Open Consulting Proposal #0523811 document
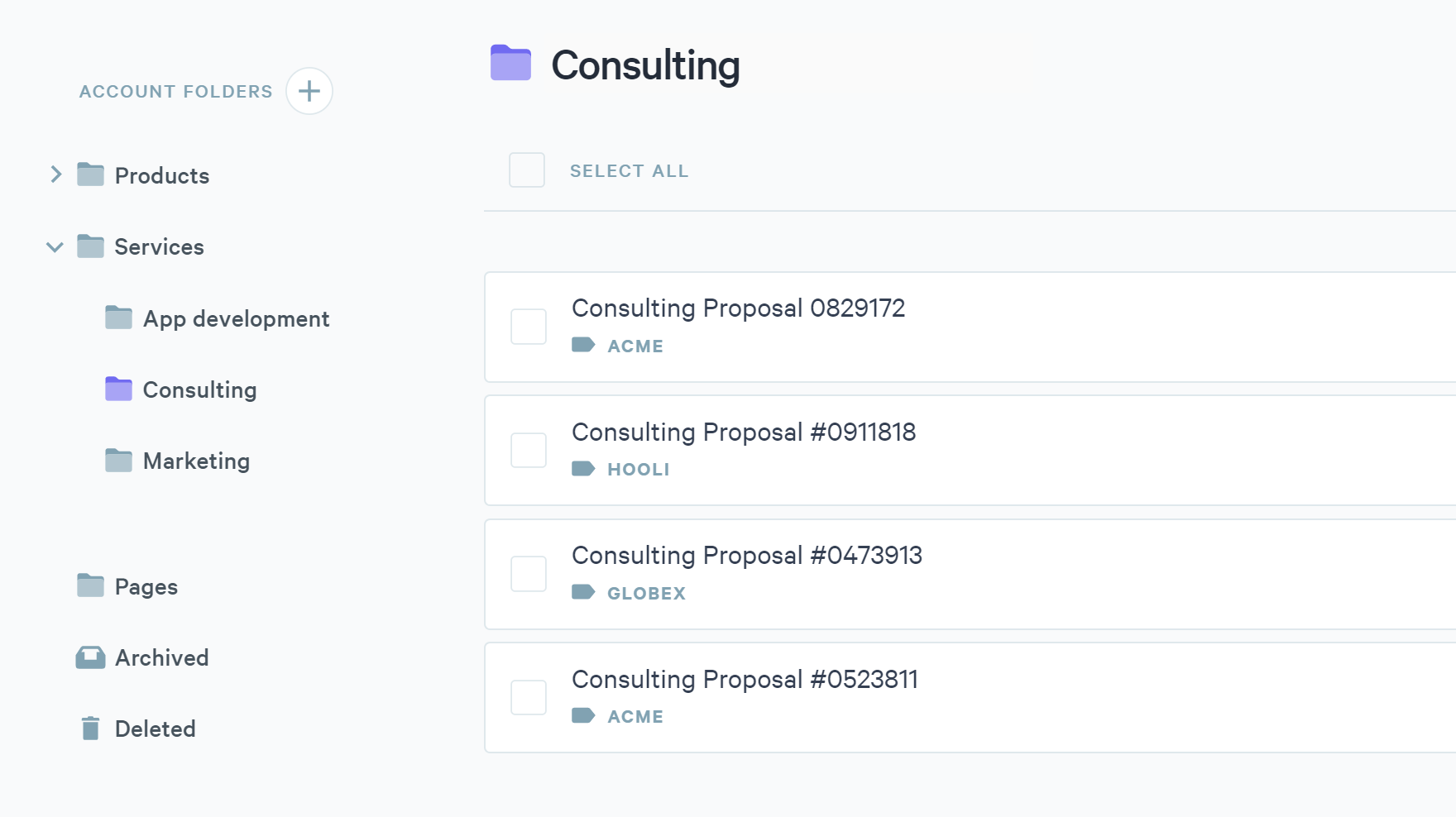The height and width of the screenshot is (817, 1456). click(x=745, y=679)
